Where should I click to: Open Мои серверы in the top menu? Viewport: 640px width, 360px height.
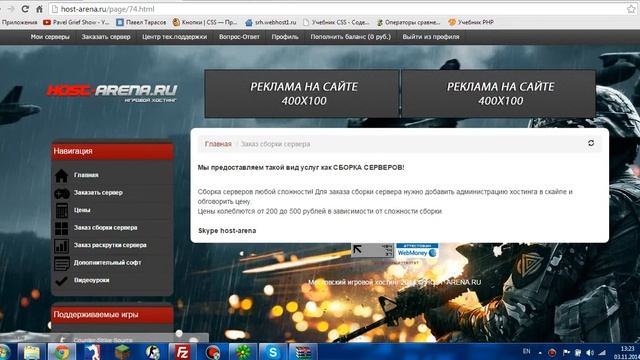click(50, 37)
